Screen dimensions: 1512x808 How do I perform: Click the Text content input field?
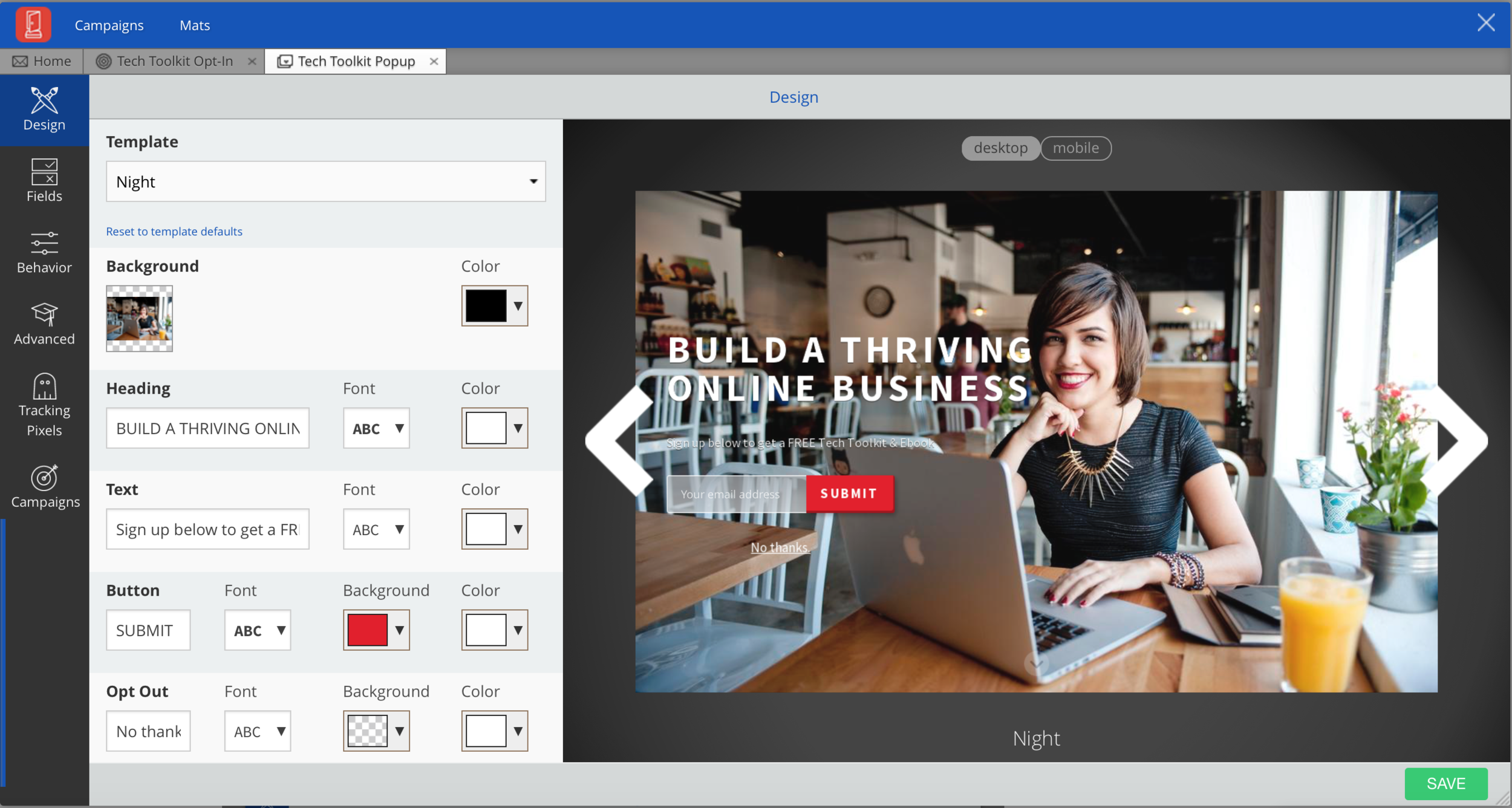207,529
